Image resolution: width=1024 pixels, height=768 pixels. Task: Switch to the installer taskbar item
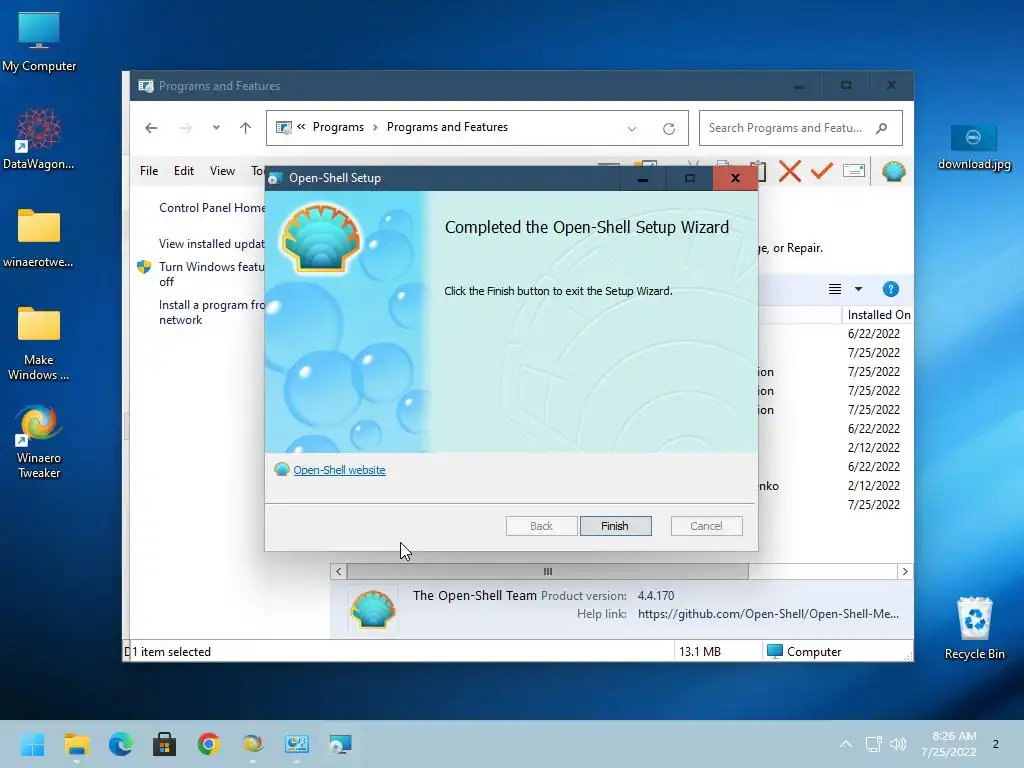(340, 744)
